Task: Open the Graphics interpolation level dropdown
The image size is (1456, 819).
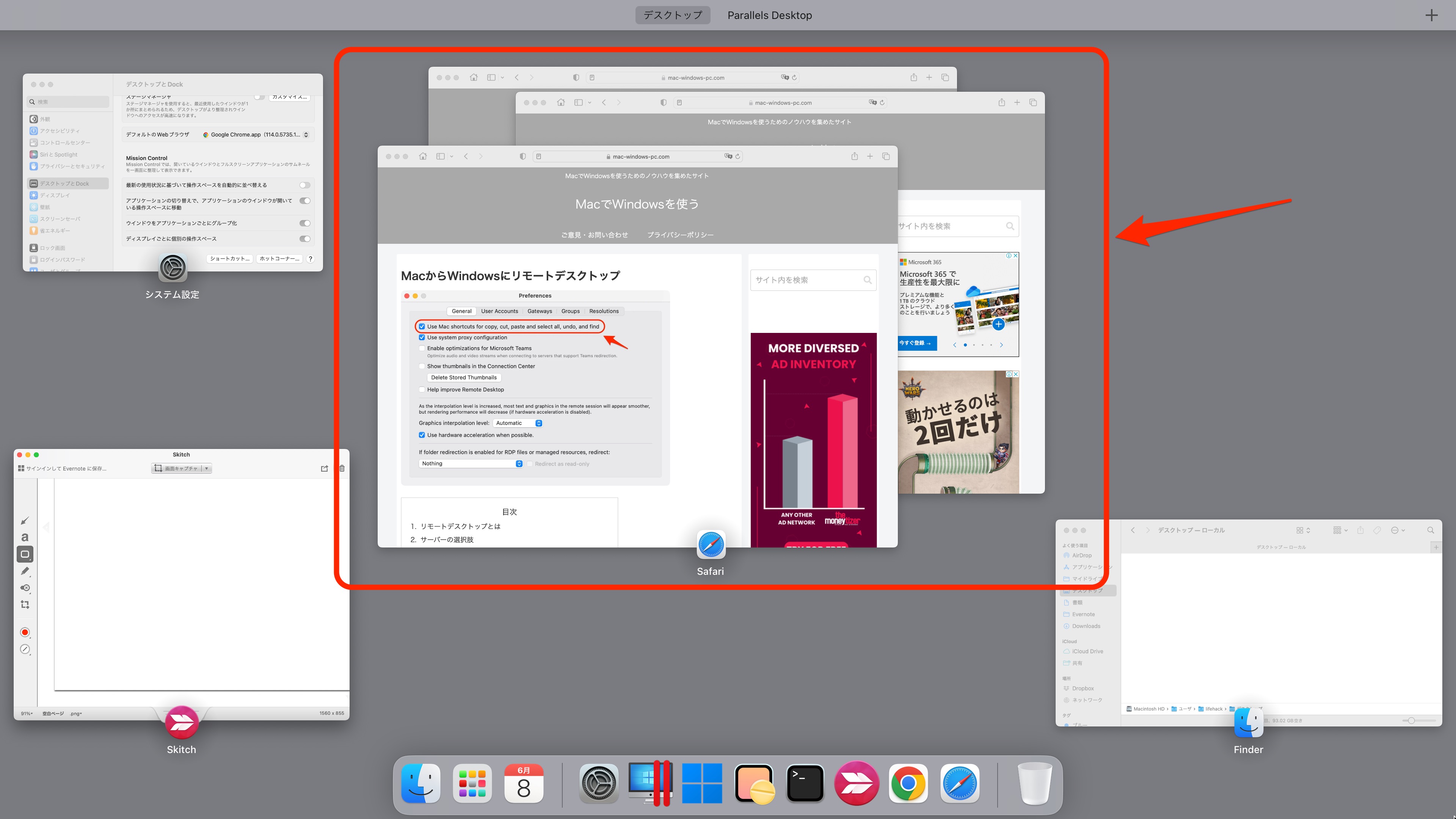Action: (517, 423)
